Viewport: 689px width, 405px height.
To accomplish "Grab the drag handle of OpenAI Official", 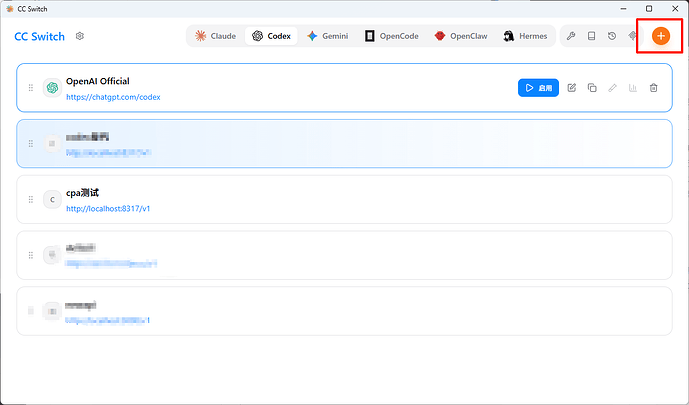I will click(31, 88).
